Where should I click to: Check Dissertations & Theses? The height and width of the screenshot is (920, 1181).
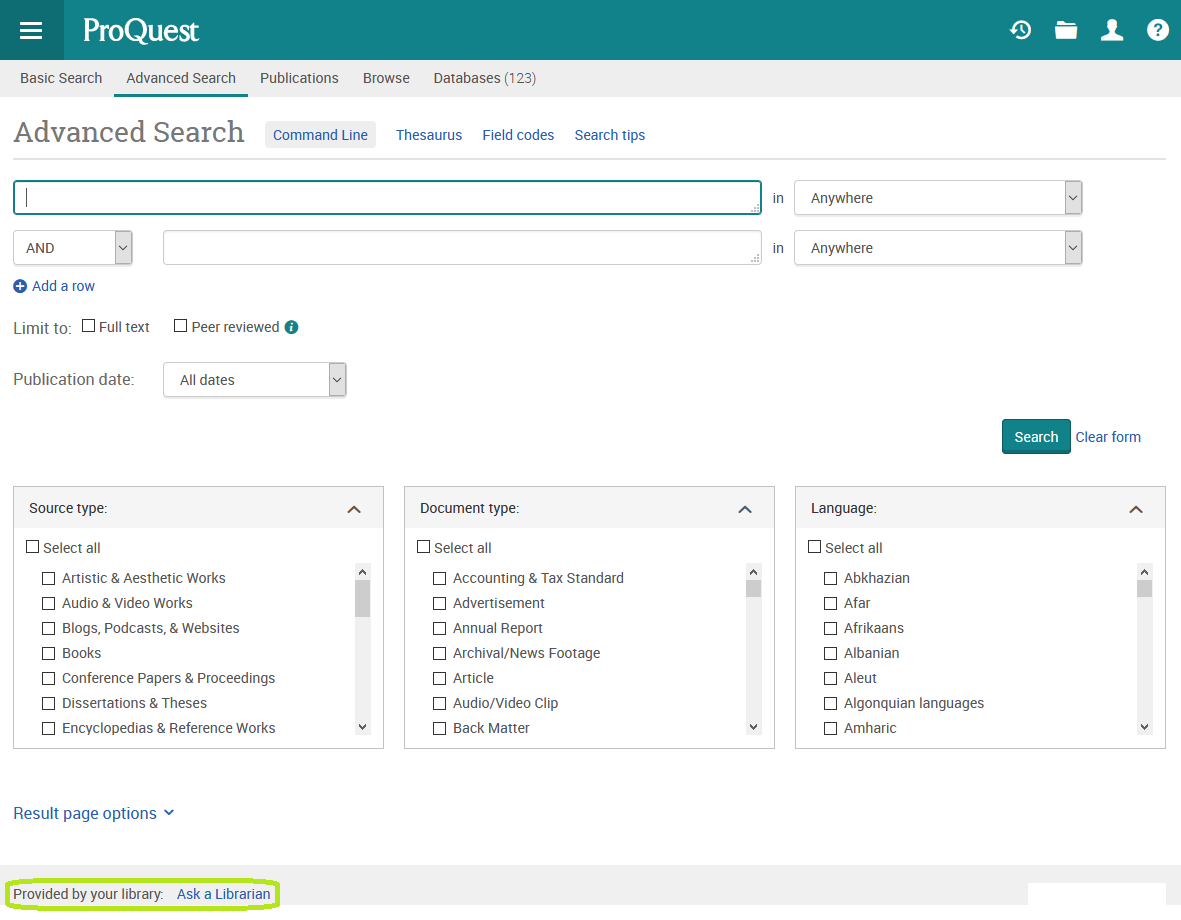pos(48,704)
